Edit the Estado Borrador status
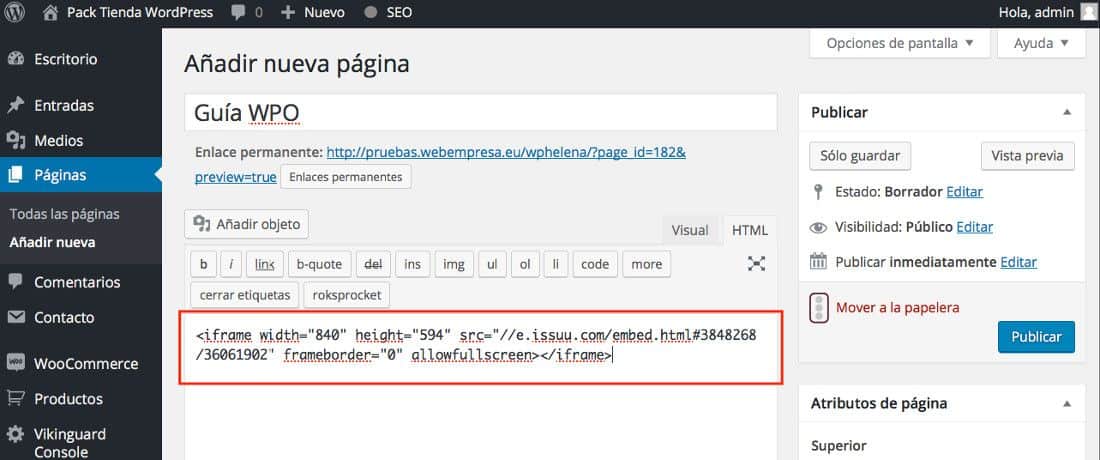Image resolution: width=1100 pixels, height=460 pixels. coord(965,192)
